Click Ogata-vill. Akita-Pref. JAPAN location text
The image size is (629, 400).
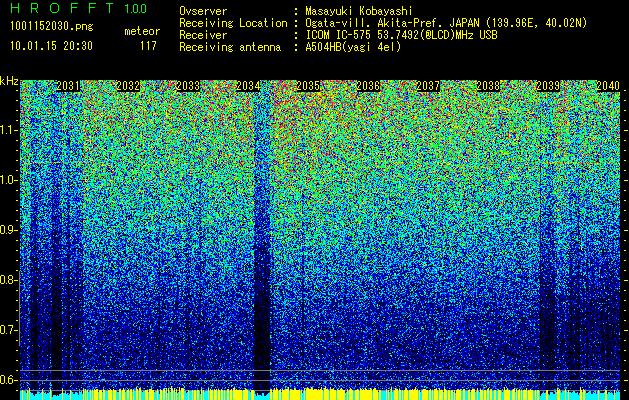pyautogui.click(x=446, y=23)
